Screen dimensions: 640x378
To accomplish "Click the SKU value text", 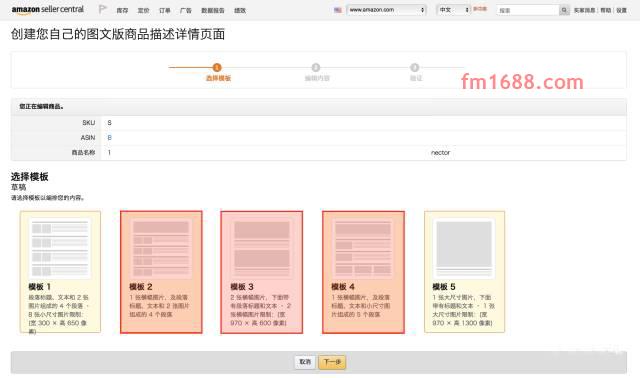I will pyautogui.click(x=109, y=123).
